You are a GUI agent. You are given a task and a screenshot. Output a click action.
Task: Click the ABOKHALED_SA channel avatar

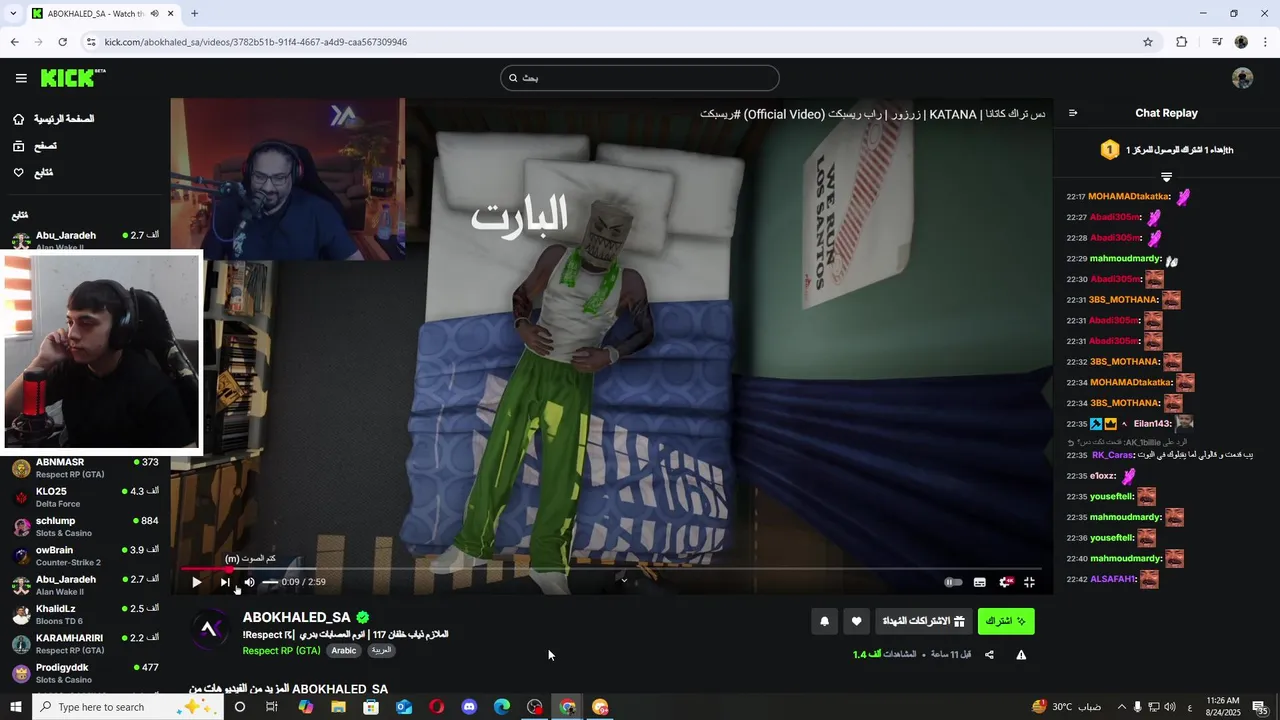209,628
